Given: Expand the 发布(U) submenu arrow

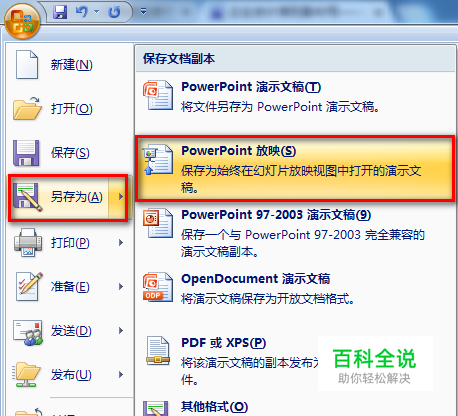Looking at the screenshot, I should pos(121,375).
